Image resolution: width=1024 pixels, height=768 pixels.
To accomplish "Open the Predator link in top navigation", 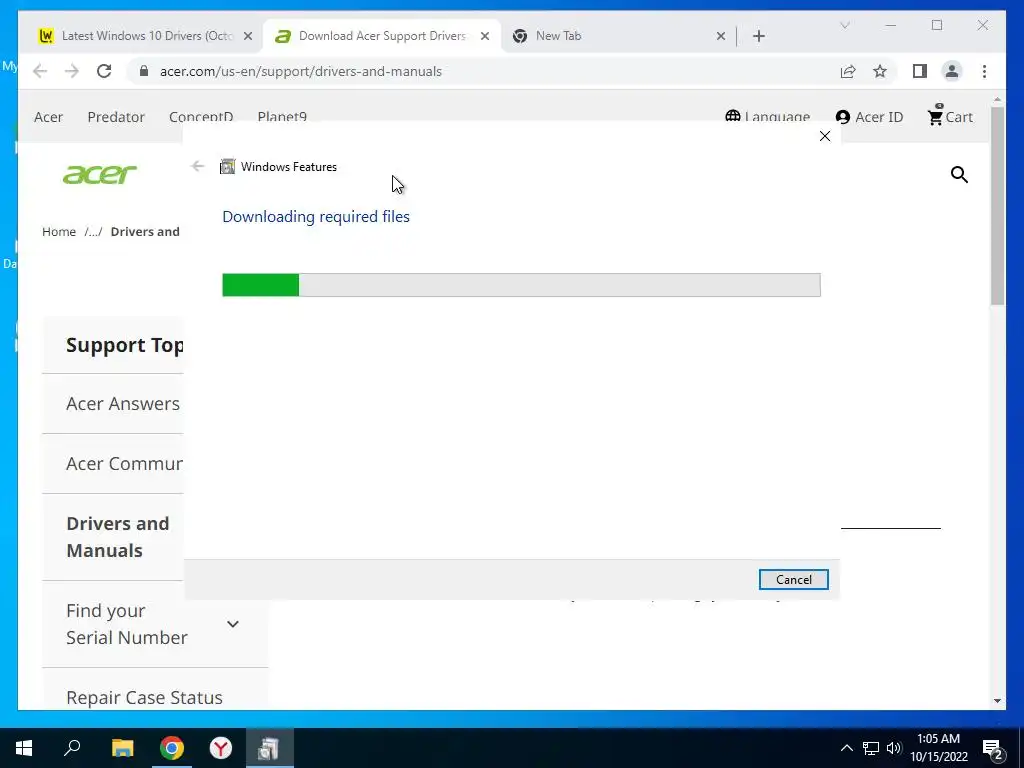I will (116, 117).
